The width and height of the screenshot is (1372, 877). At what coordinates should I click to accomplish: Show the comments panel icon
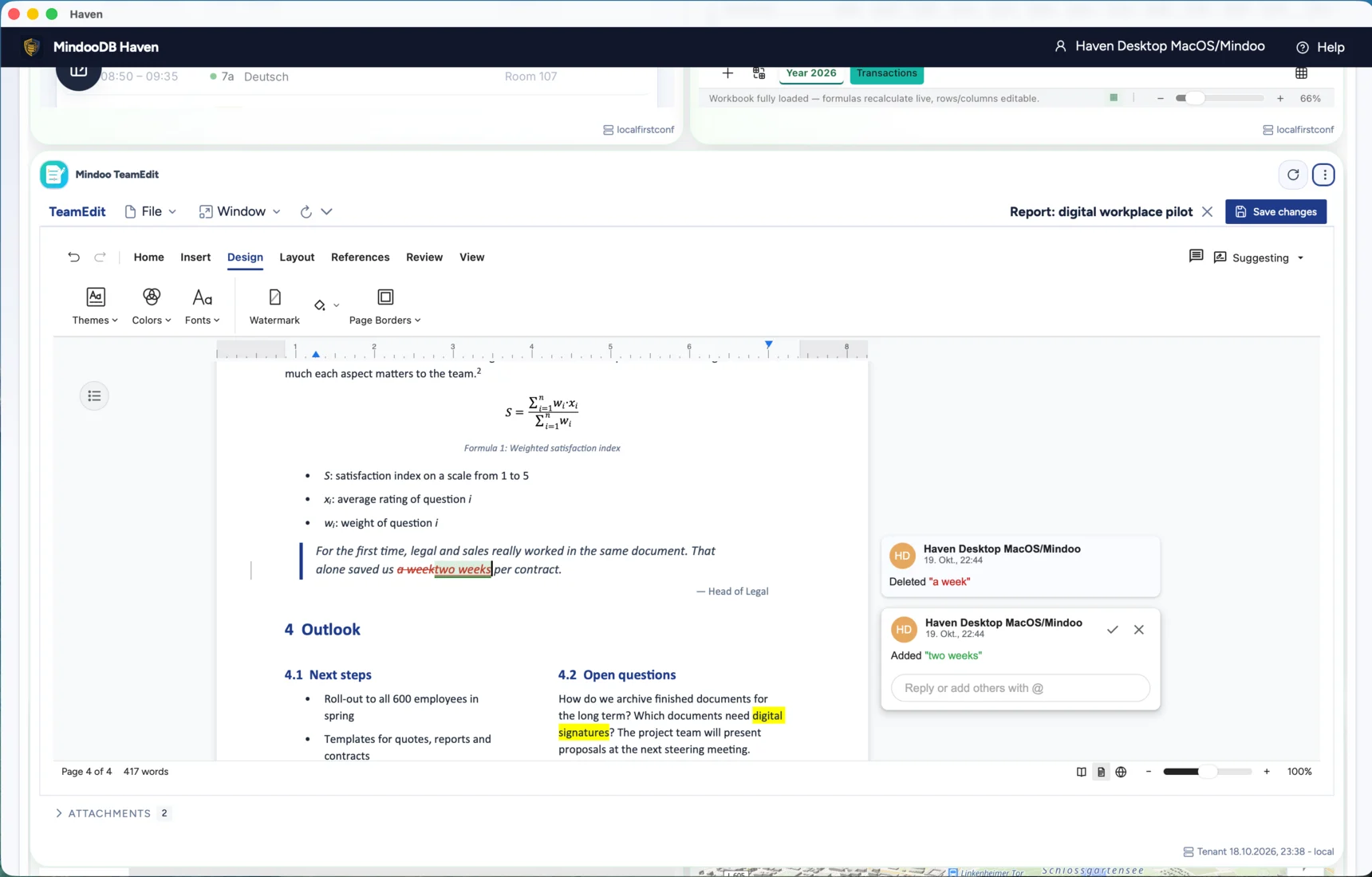pos(1196,256)
